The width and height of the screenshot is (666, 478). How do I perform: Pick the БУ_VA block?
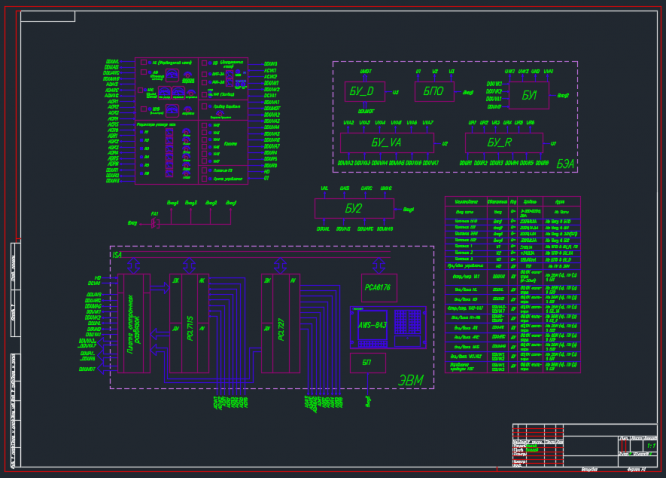[386, 142]
